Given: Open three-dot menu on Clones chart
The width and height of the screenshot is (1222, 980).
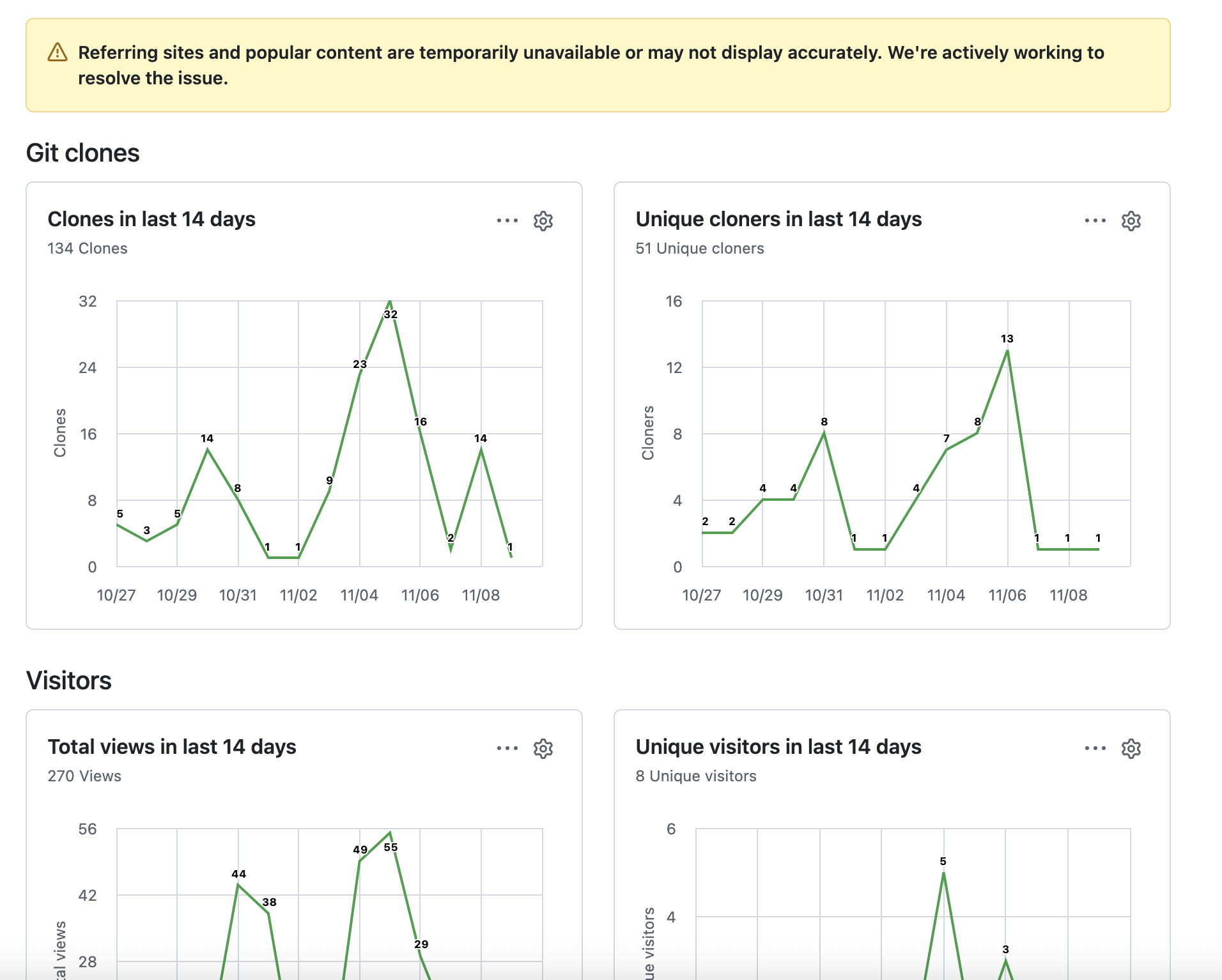Looking at the screenshot, I should [507, 221].
